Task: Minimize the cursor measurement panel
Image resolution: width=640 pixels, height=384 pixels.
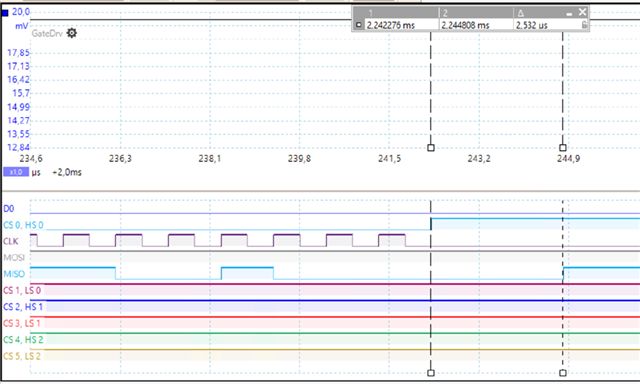Action: [569, 14]
